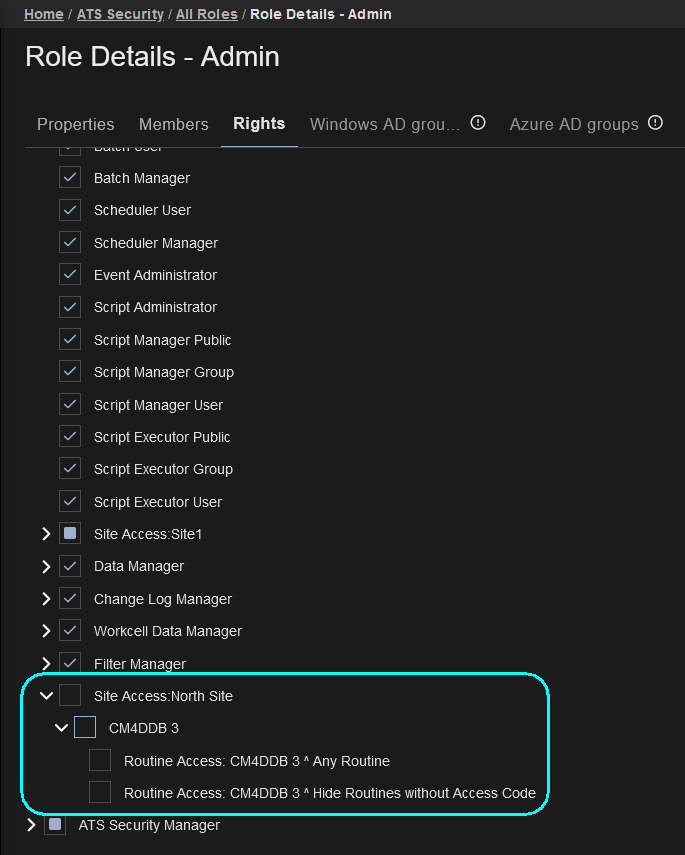The image size is (685, 855).
Task: Collapse the Site Access:North Site node
Action: tap(46, 696)
